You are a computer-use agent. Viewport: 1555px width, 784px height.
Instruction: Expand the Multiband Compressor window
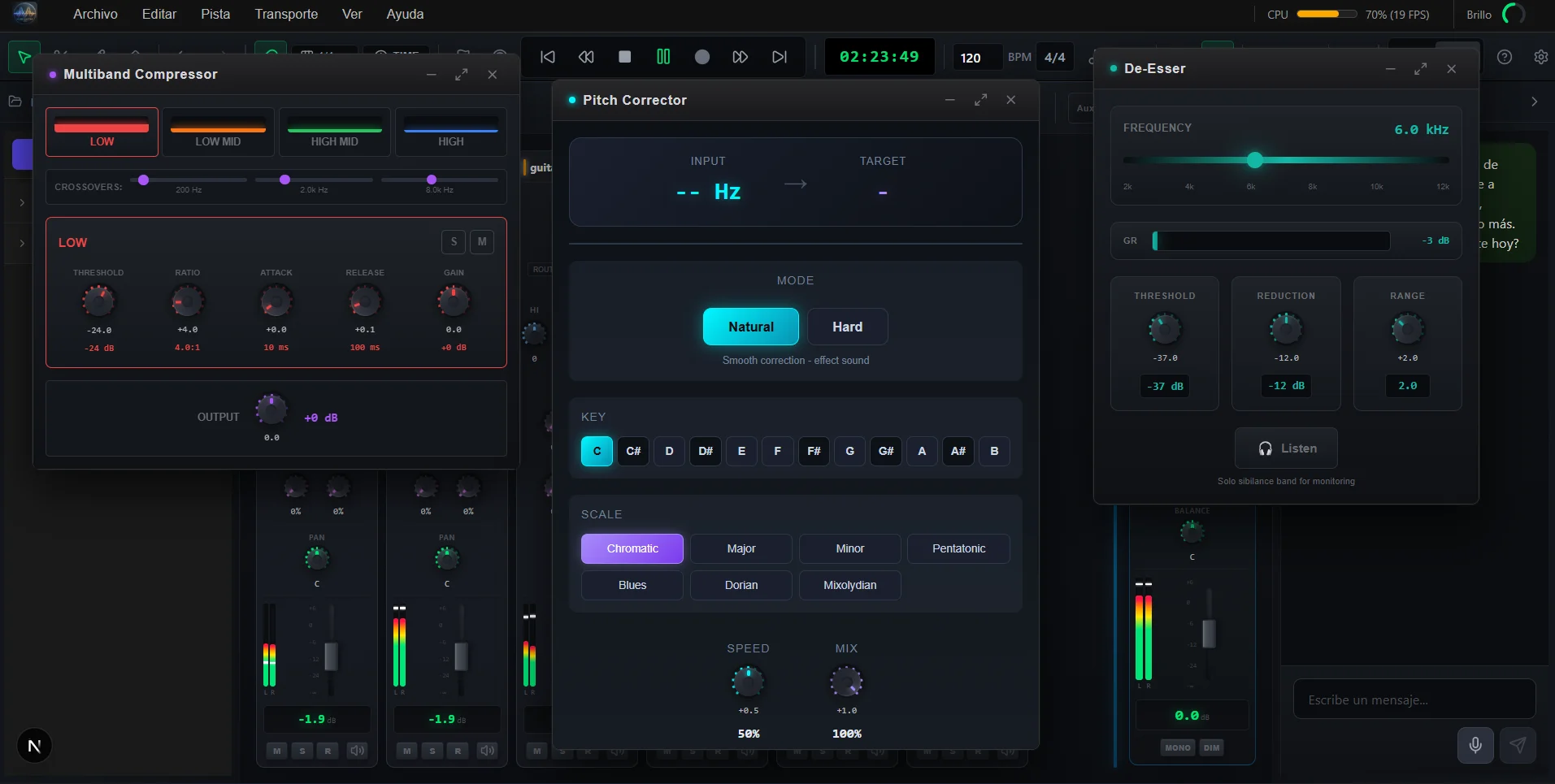461,75
